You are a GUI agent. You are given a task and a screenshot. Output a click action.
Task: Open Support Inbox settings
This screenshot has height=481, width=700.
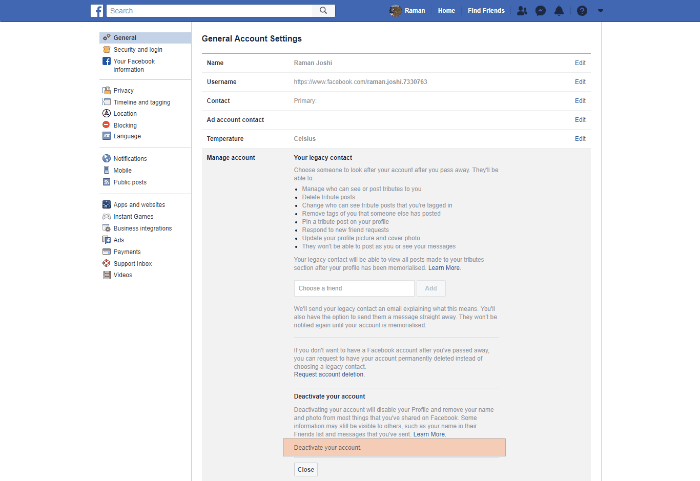pos(133,264)
